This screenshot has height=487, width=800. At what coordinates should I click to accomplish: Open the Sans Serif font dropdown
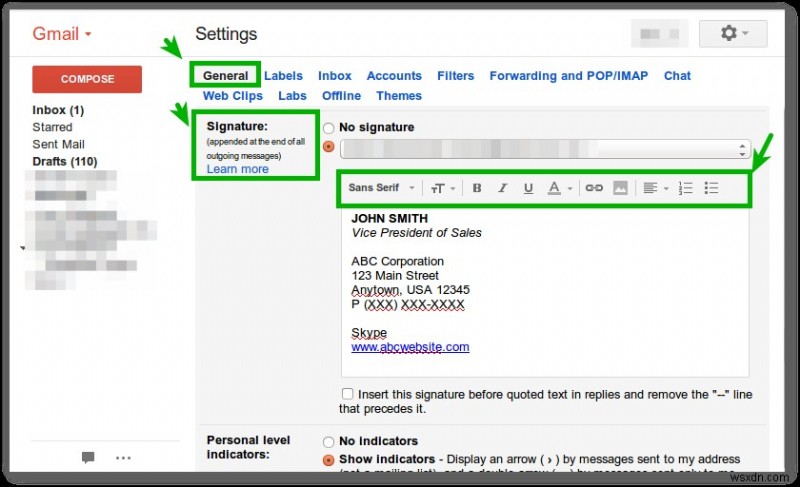381,188
